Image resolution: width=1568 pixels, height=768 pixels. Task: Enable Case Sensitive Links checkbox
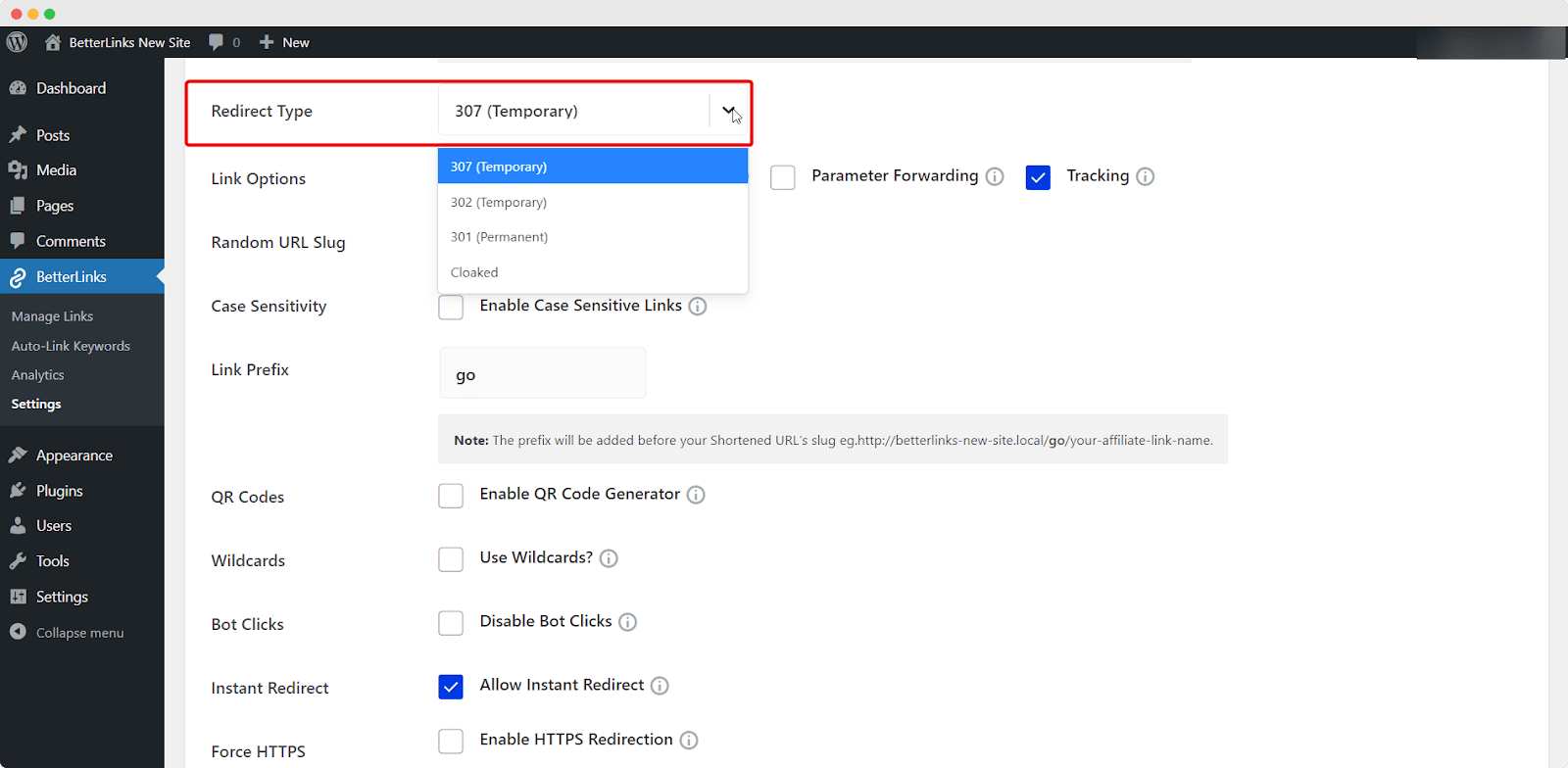(x=451, y=308)
